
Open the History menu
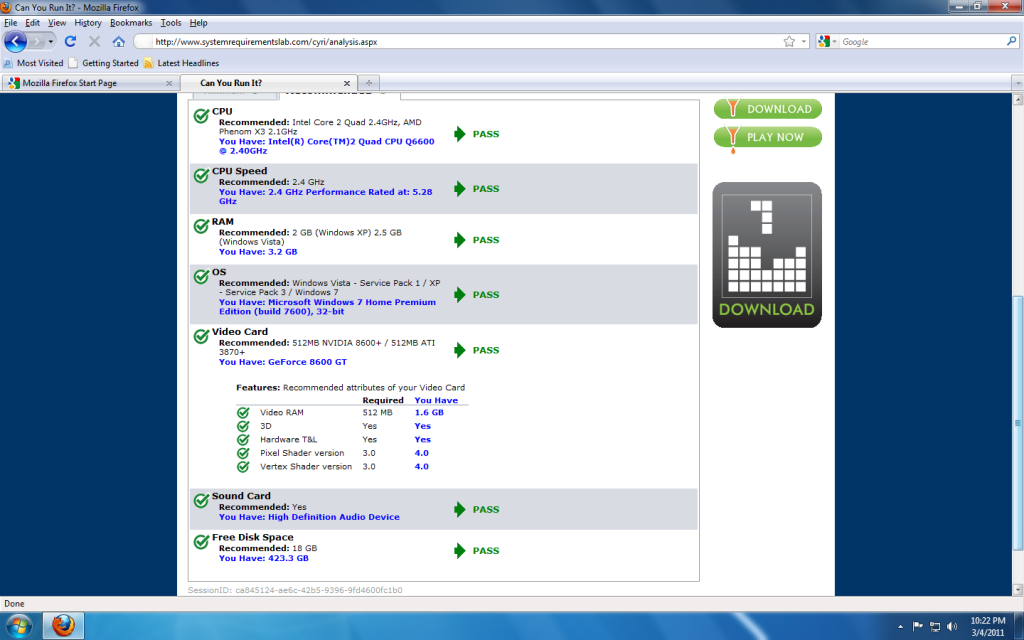(x=88, y=23)
